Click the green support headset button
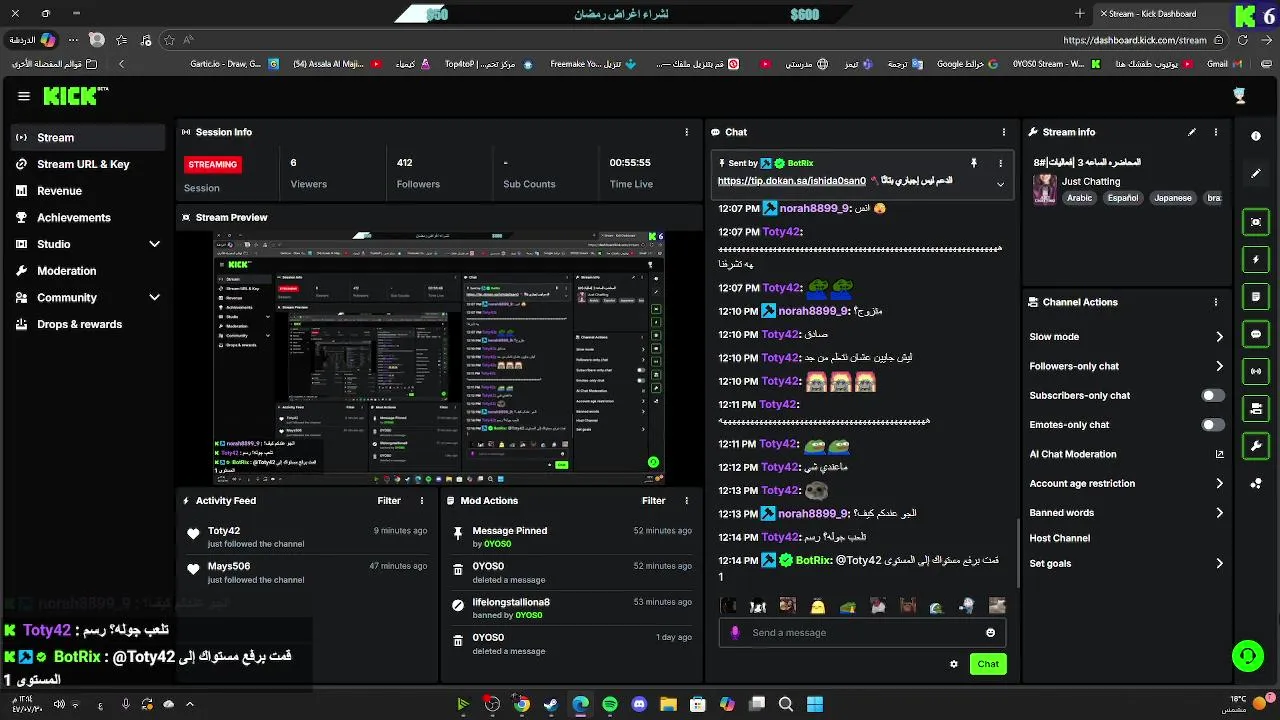Viewport: 1280px width, 720px height. tap(1247, 656)
